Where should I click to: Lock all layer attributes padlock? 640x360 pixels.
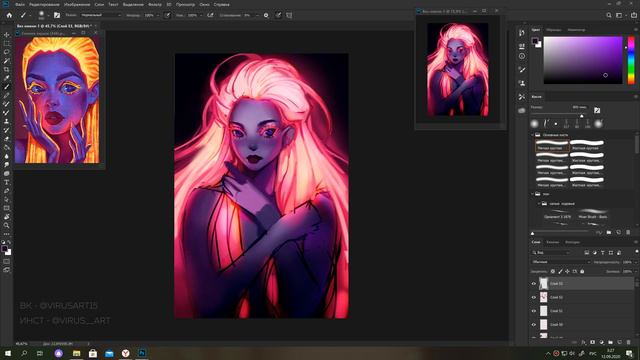pyautogui.click(x=582, y=271)
